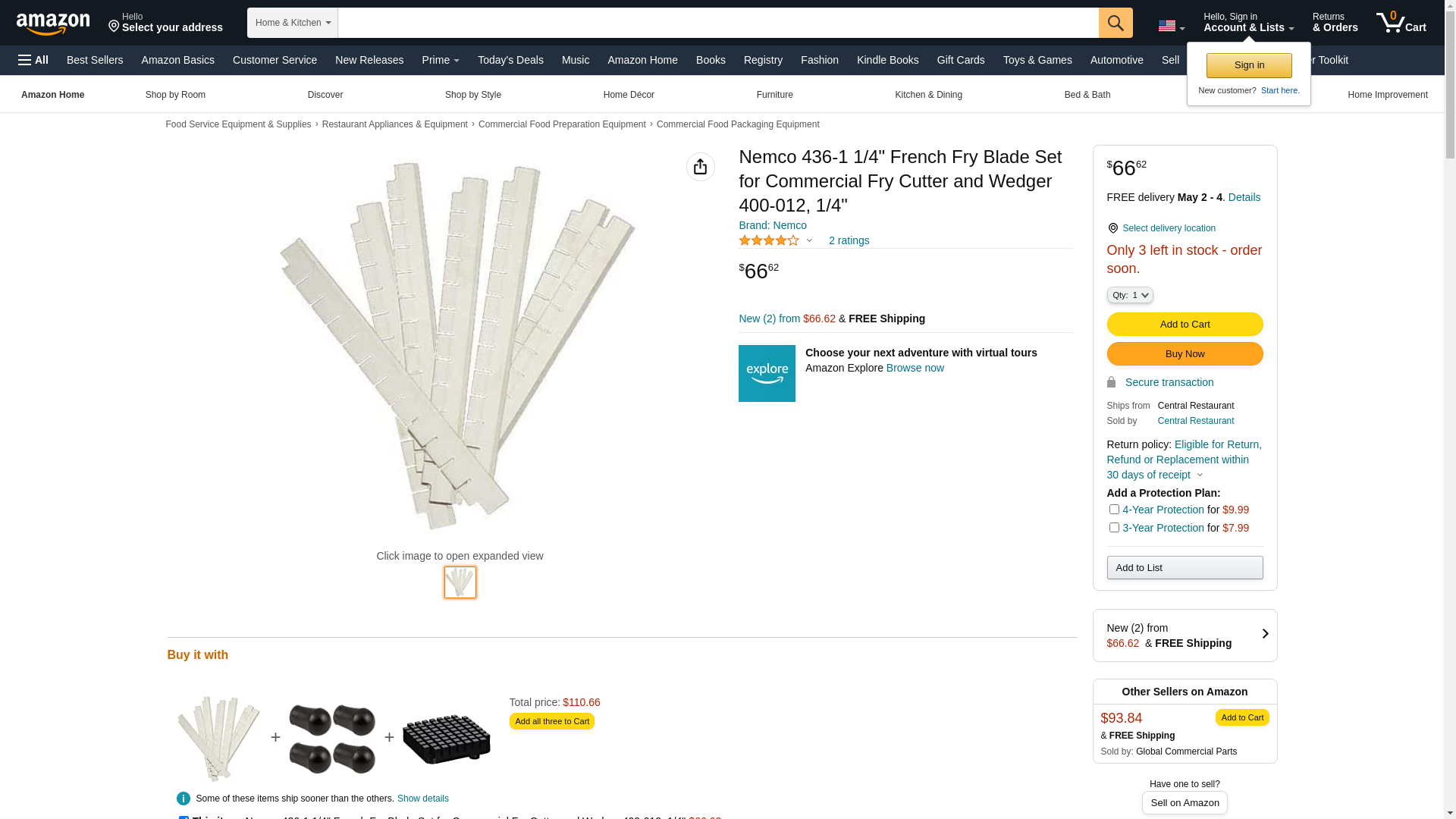
Task: Expand New (2) from offers arrow
Action: tap(1265, 634)
